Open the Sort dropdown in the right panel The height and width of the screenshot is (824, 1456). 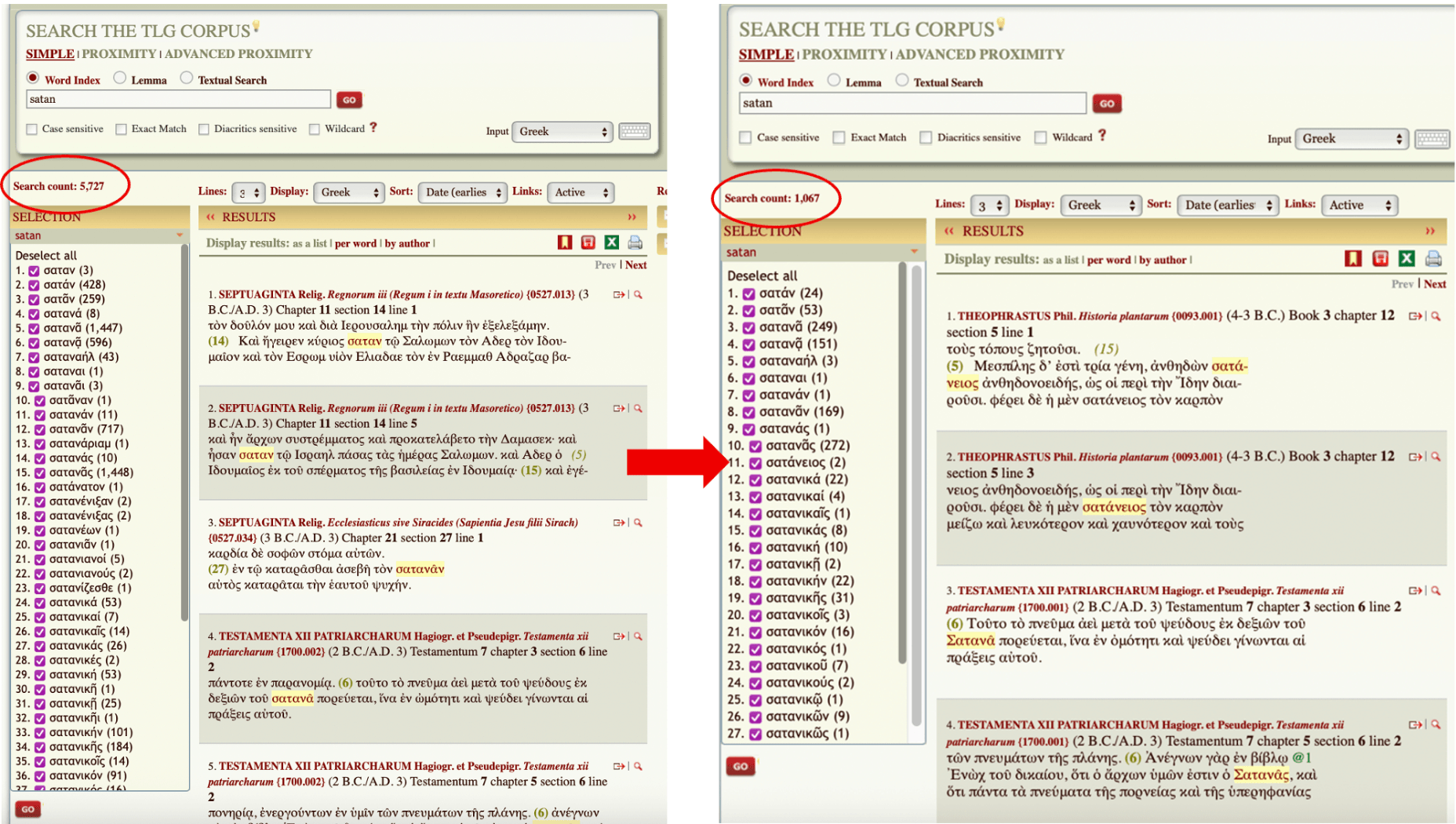[1225, 205]
